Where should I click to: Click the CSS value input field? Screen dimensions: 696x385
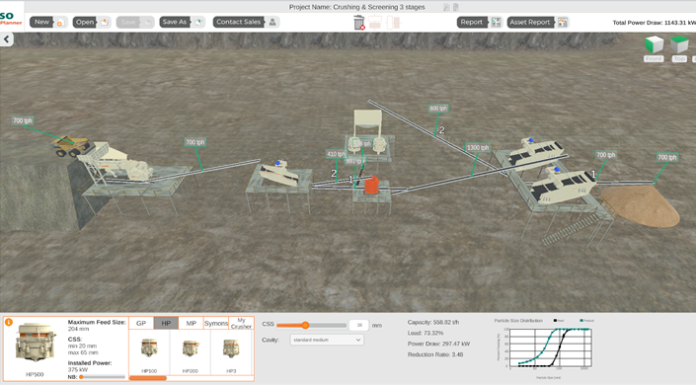[359, 325]
